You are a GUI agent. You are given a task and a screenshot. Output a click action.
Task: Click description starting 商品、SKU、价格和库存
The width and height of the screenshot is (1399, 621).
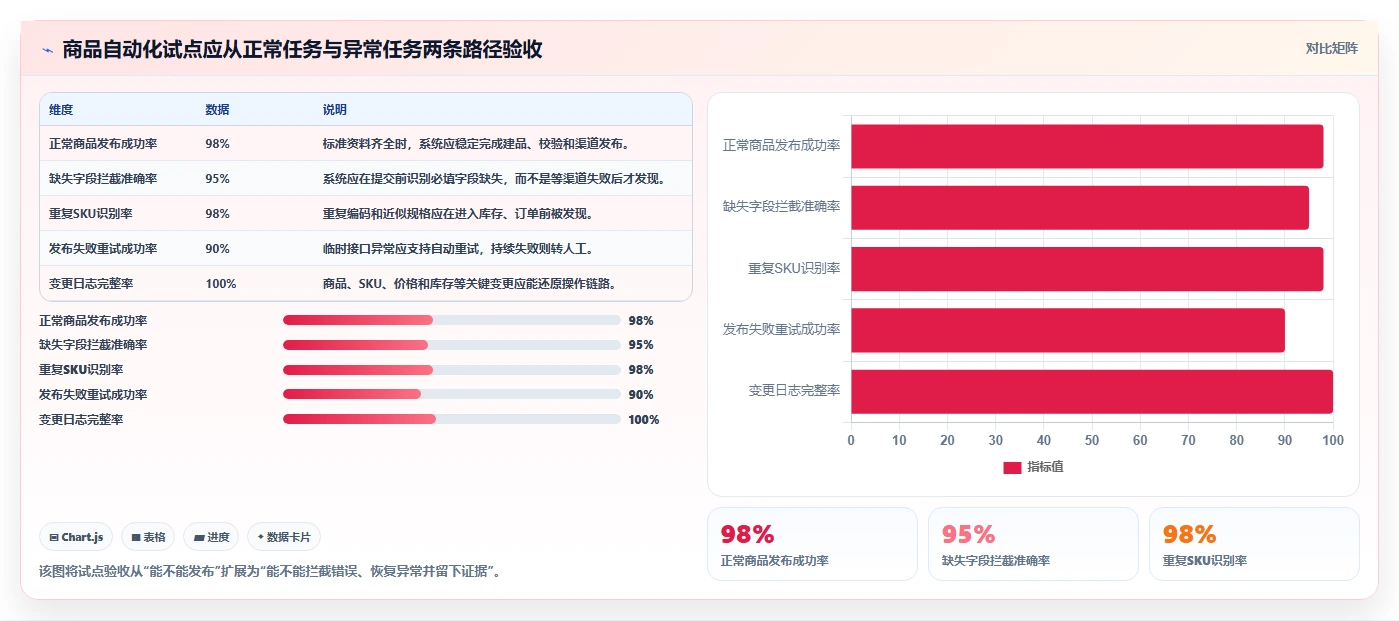click(x=469, y=284)
